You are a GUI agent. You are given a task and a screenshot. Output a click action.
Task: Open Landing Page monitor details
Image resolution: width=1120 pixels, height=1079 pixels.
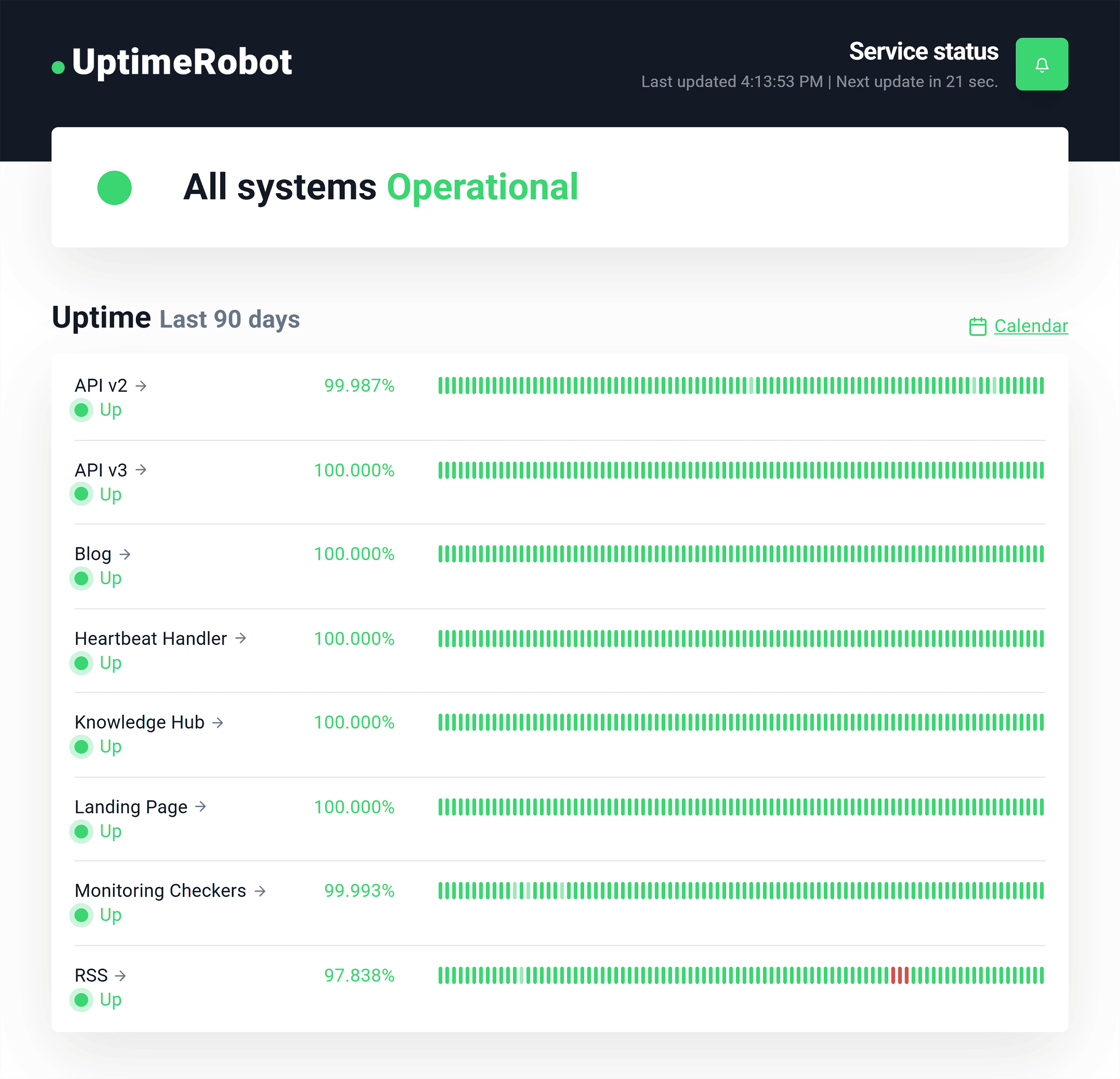(x=131, y=807)
